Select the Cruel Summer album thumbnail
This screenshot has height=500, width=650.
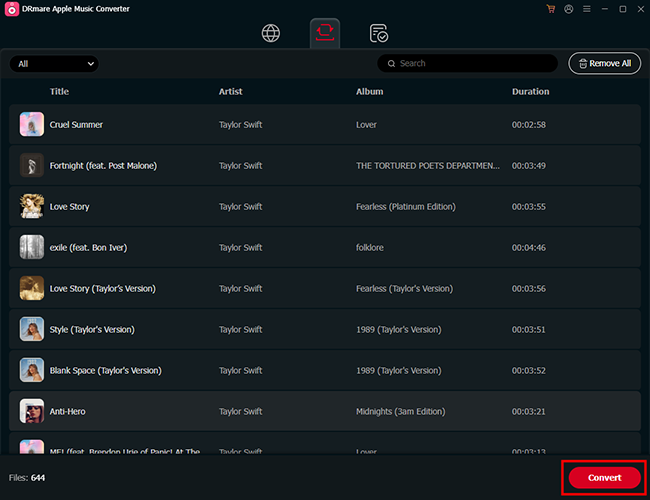(32, 125)
